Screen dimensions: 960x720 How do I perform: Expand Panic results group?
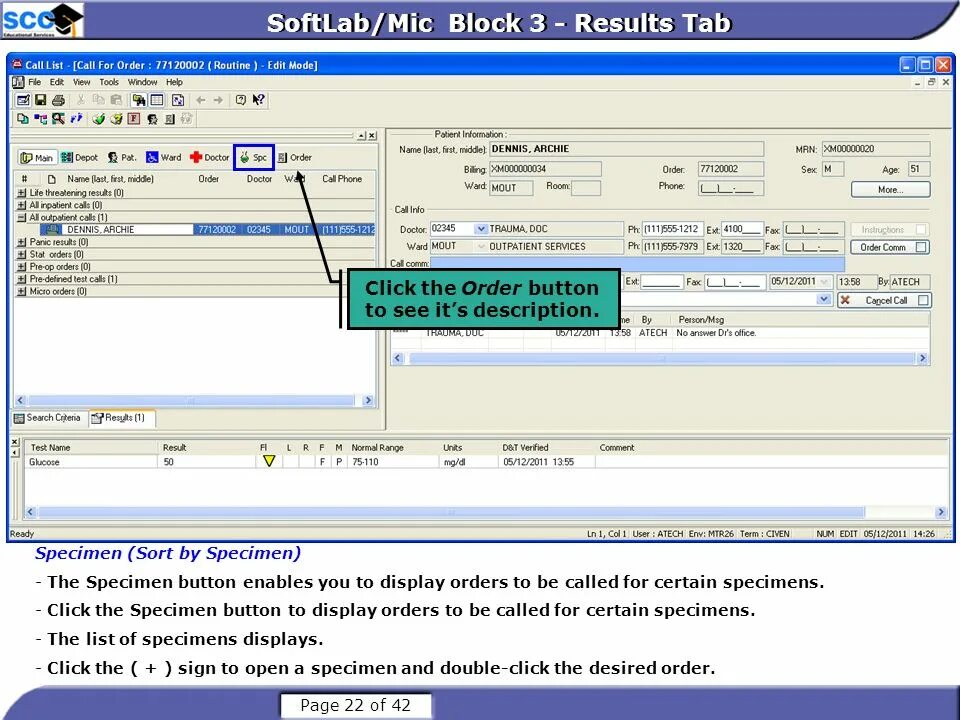[22, 242]
